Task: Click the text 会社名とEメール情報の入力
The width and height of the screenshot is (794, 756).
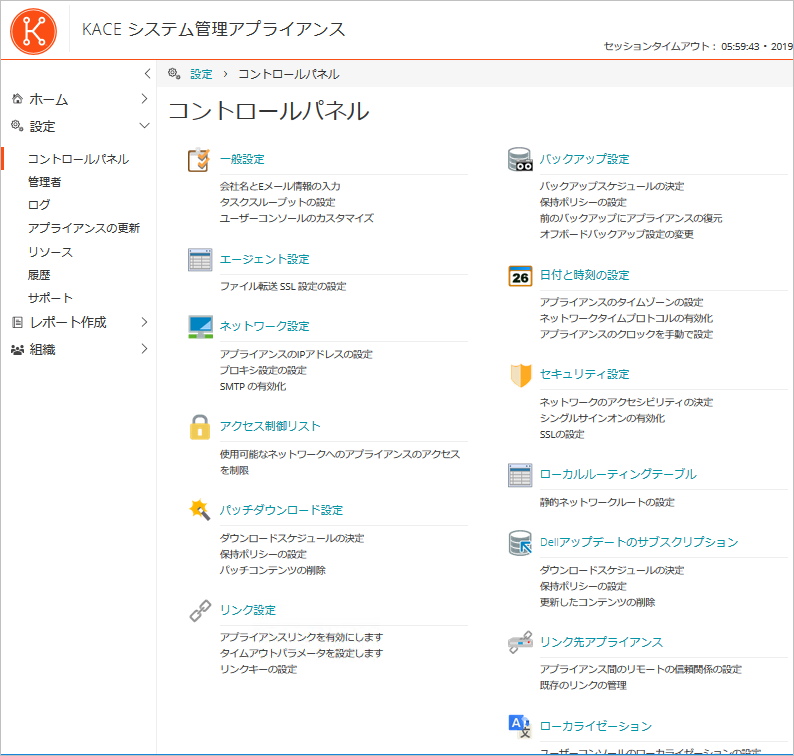Action: pyautogui.click(x=280, y=186)
